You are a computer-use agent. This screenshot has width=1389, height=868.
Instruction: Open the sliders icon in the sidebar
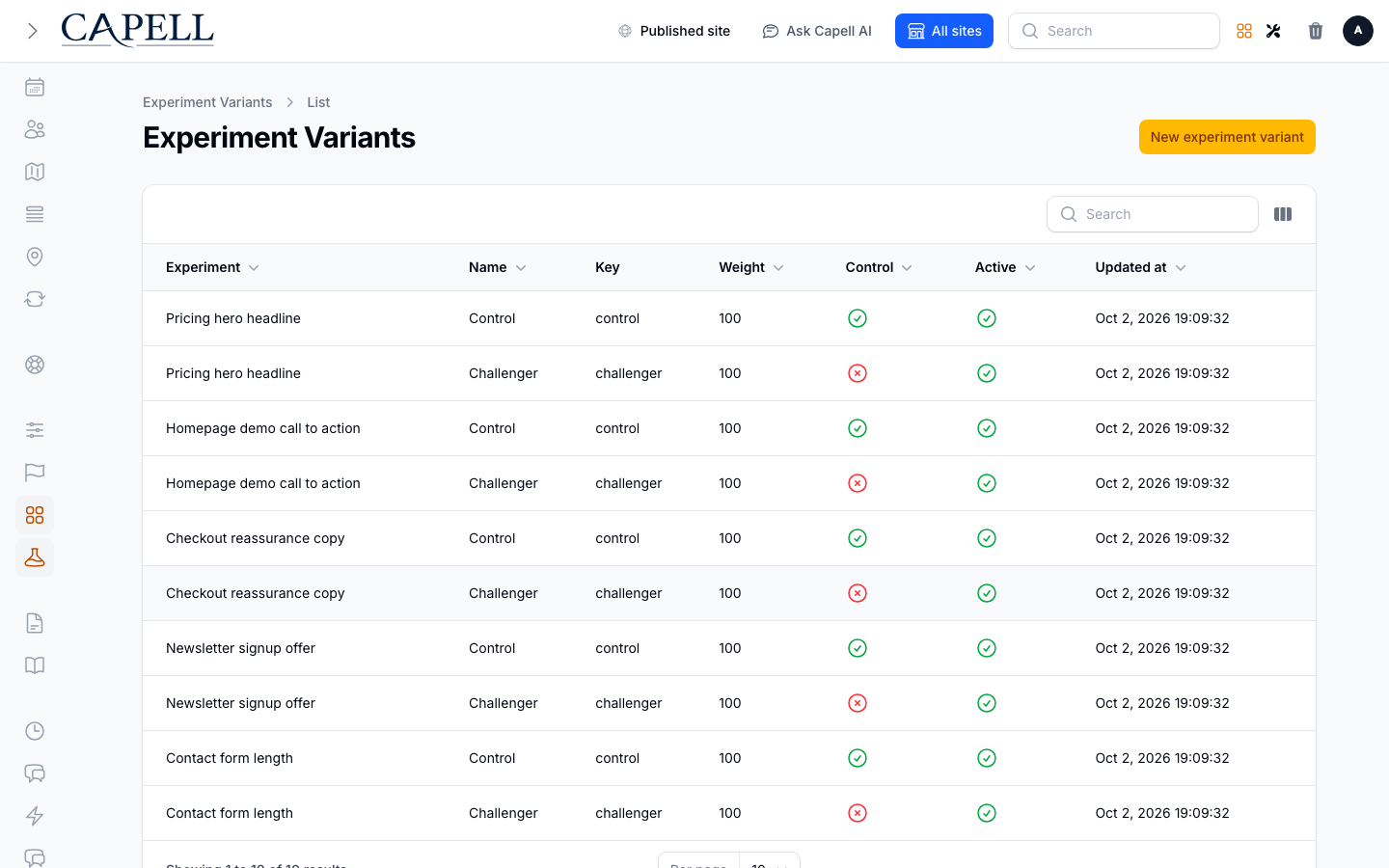(x=35, y=430)
